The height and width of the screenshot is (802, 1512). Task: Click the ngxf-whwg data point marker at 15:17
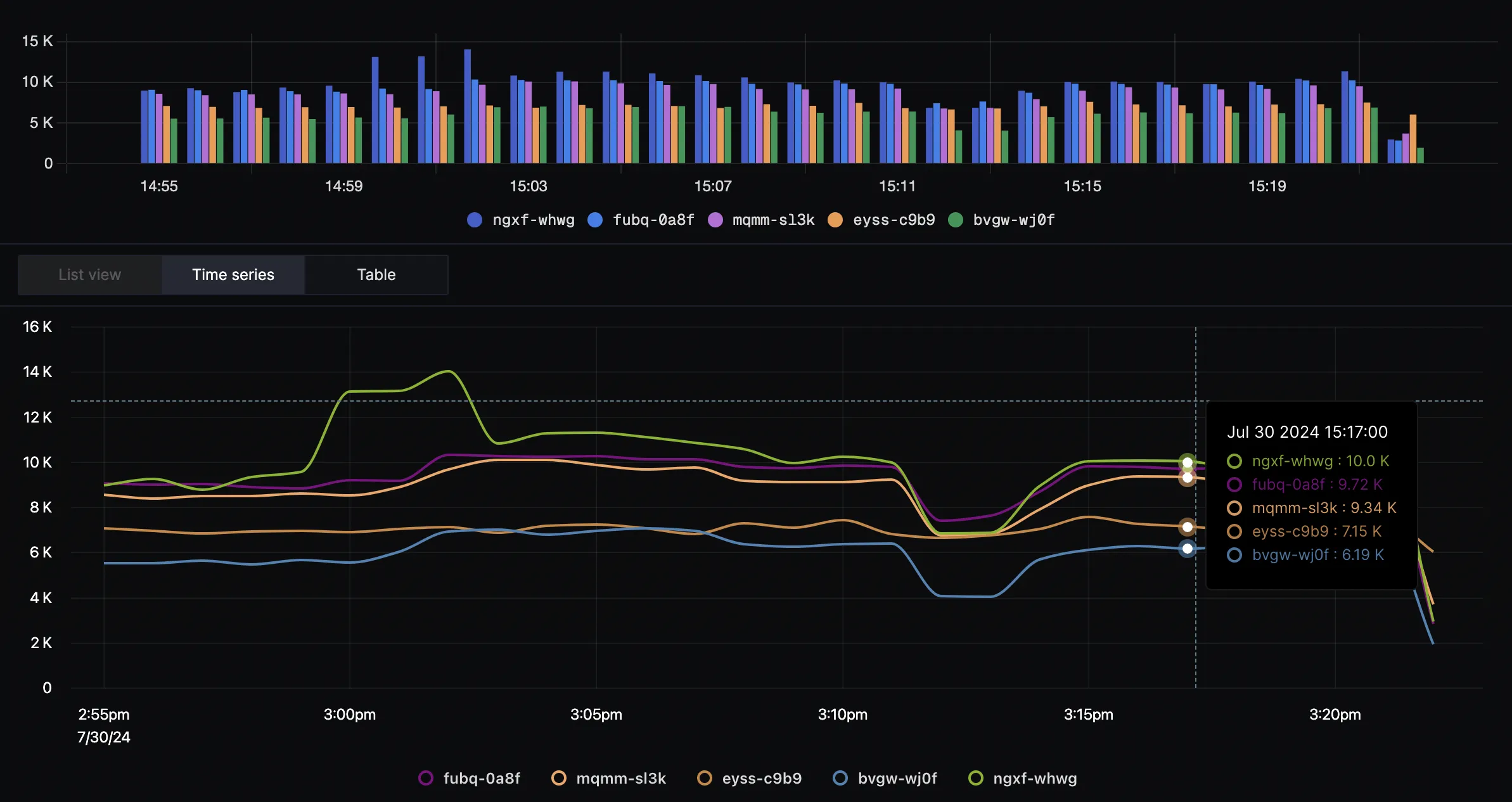pyautogui.click(x=1188, y=462)
